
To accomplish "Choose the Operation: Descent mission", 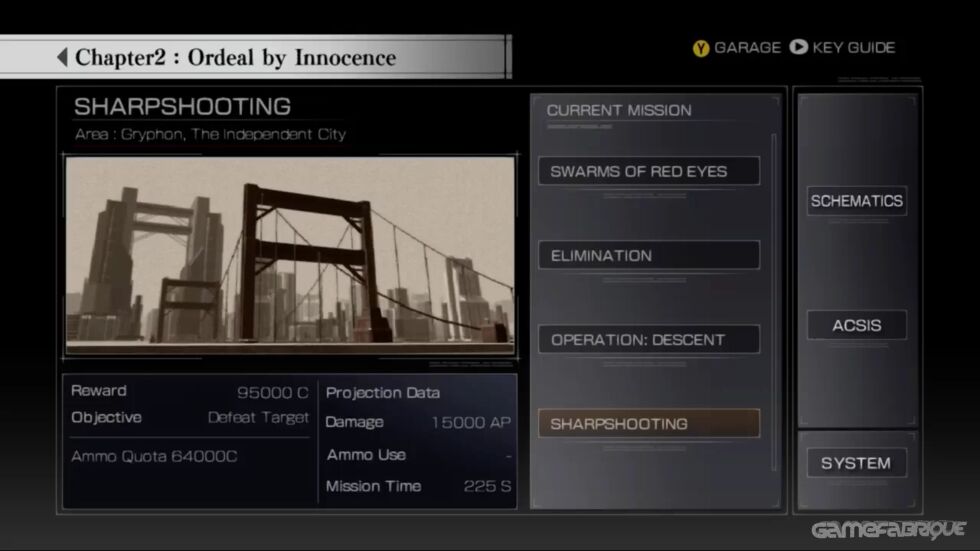I will 649,339.
